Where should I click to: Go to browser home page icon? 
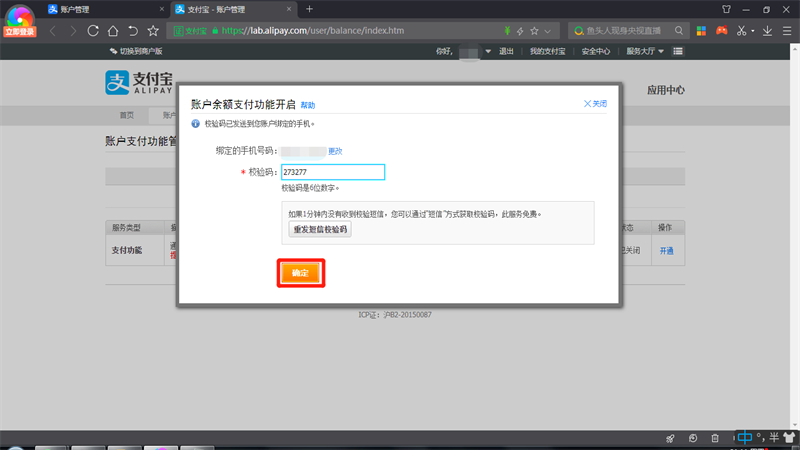pyautogui.click(x=113, y=31)
